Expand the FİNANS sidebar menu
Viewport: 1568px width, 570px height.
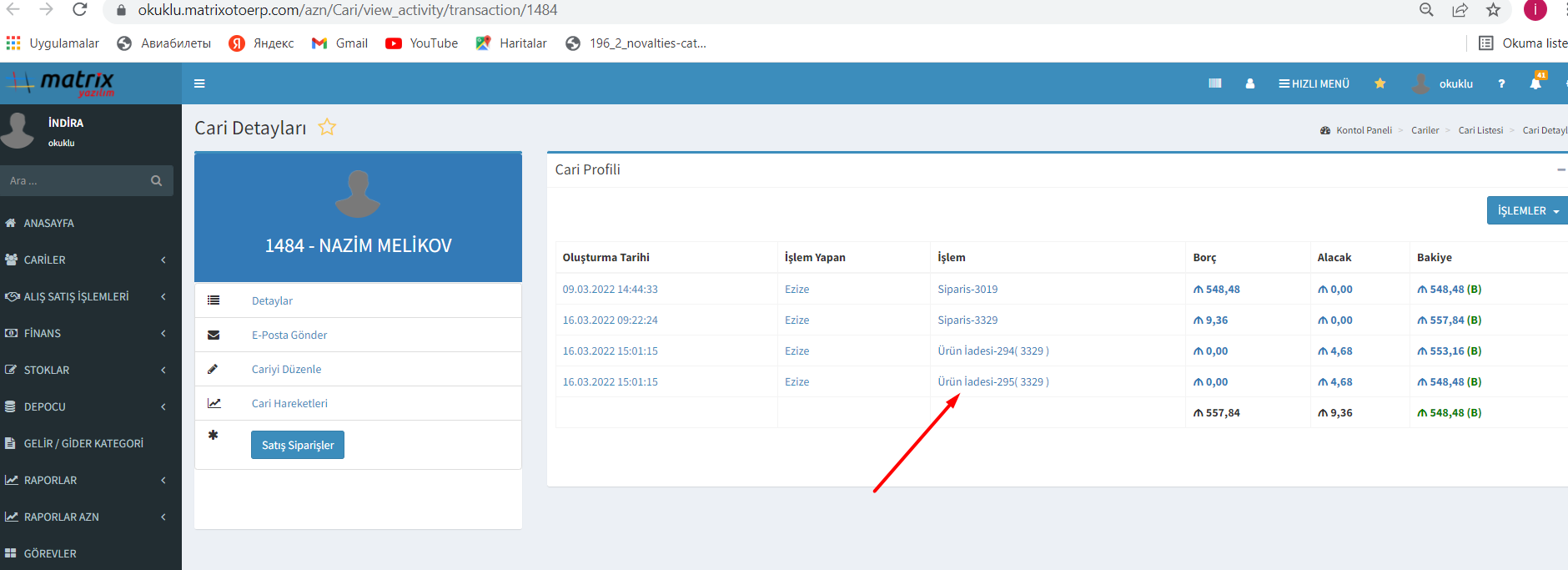pyautogui.click(x=83, y=333)
